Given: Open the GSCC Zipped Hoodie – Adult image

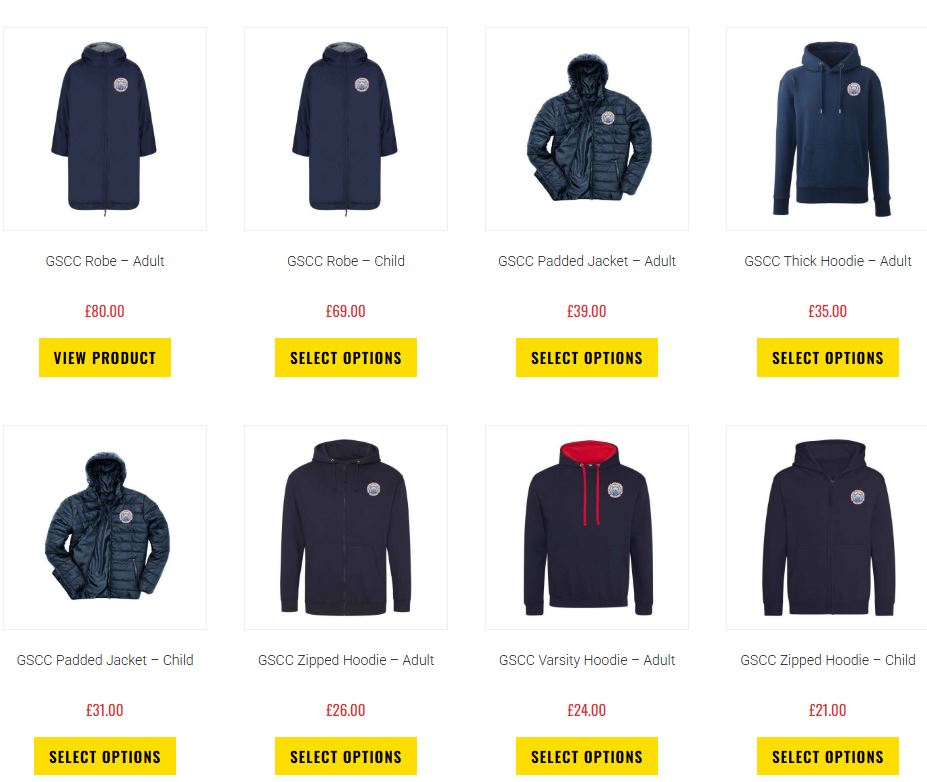Looking at the screenshot, I should click(x=346, y=527).
